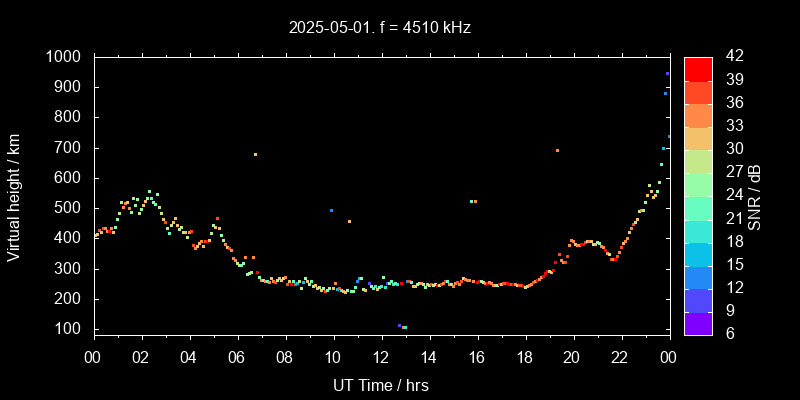The width and height of the screenshot is (800, 400).
Task: Click the blue 12-15 dB colorbar segment
Action: tap(698, 276)
